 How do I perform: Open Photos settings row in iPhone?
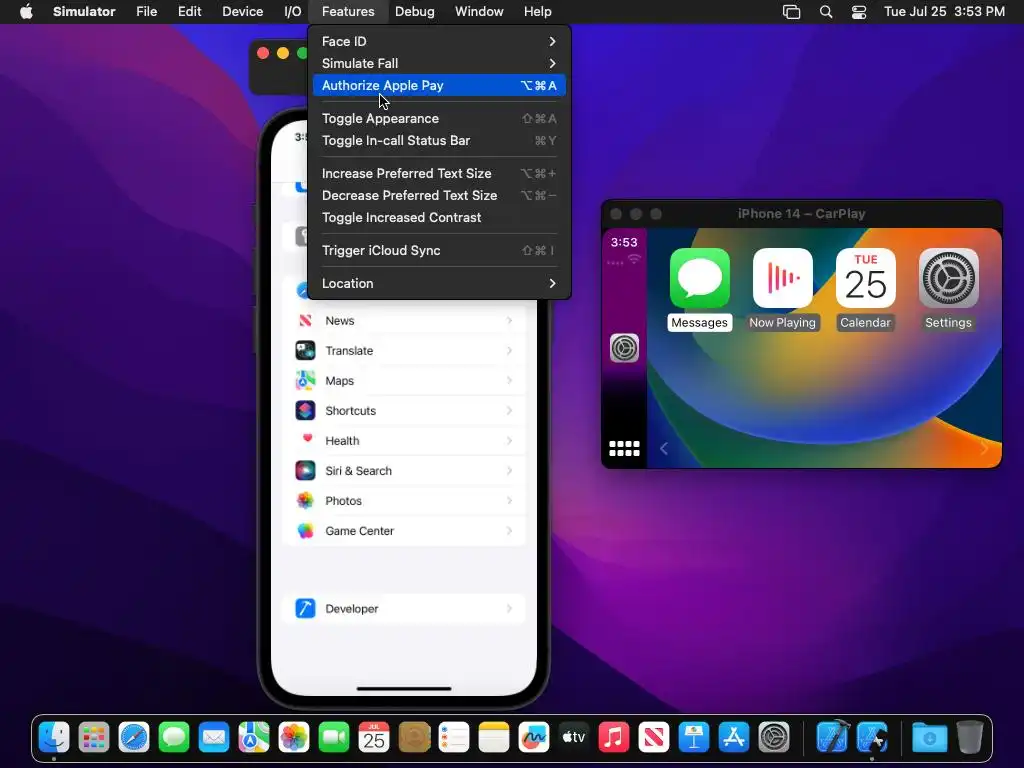(404, 501)
